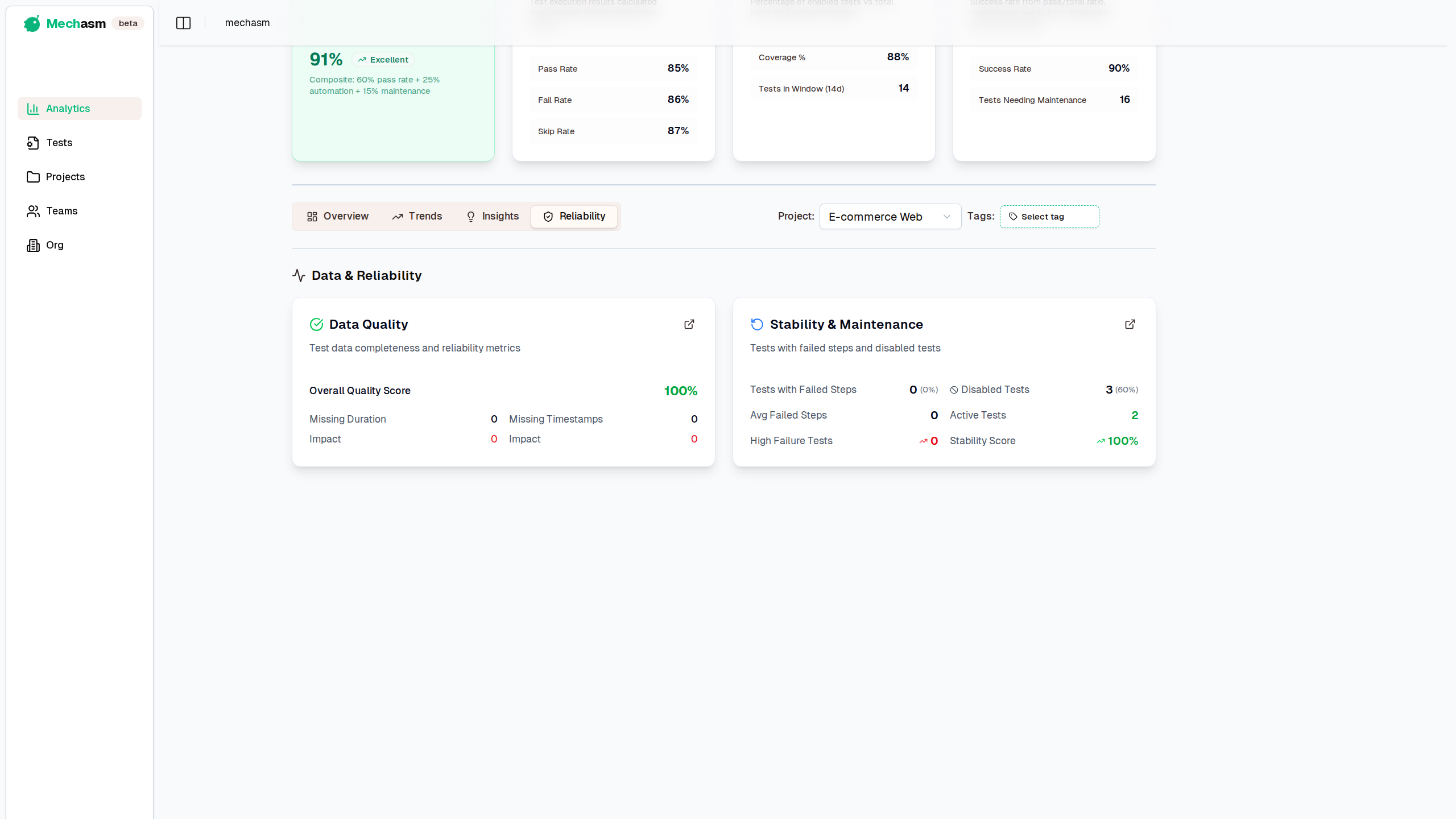Select the Reliability tab

[x=574, y=216]
